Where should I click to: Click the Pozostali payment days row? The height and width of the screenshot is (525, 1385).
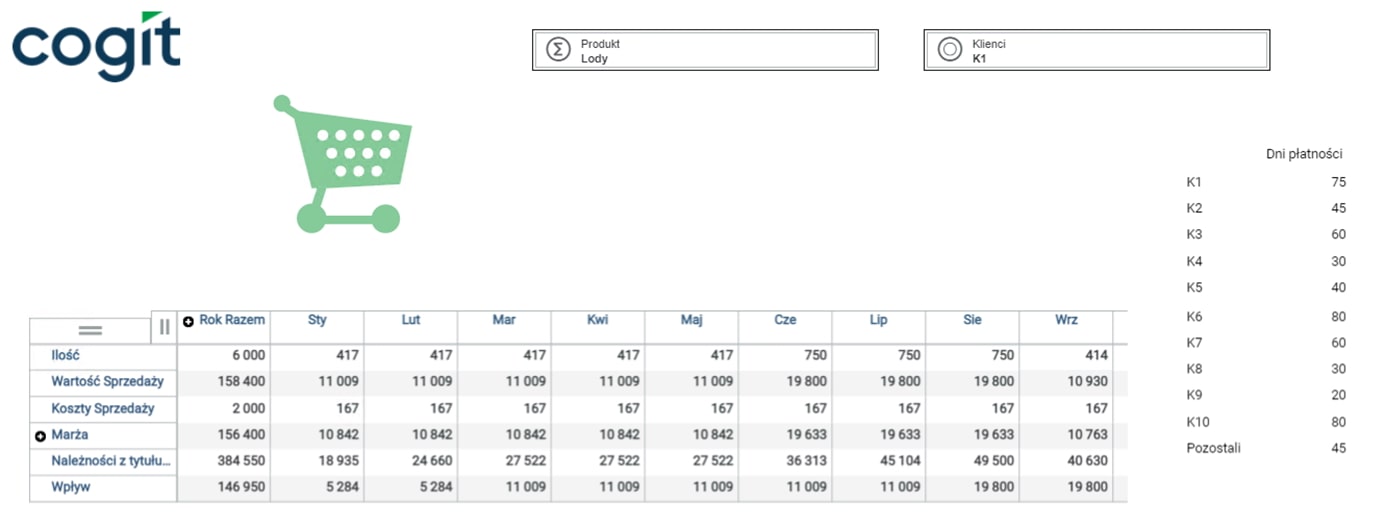(1266, 448)
